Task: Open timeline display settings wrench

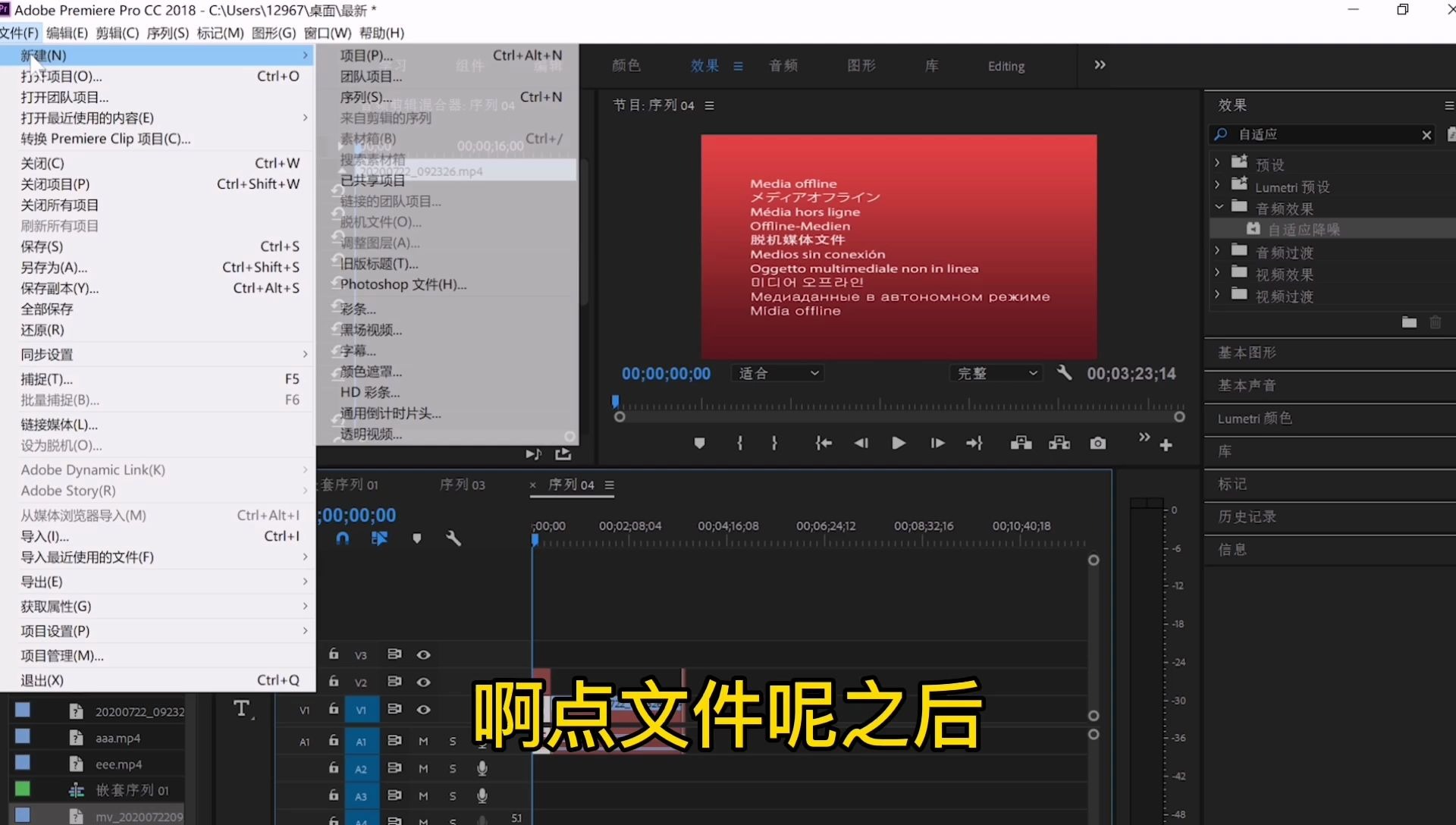Action: [x=453, y=538]
